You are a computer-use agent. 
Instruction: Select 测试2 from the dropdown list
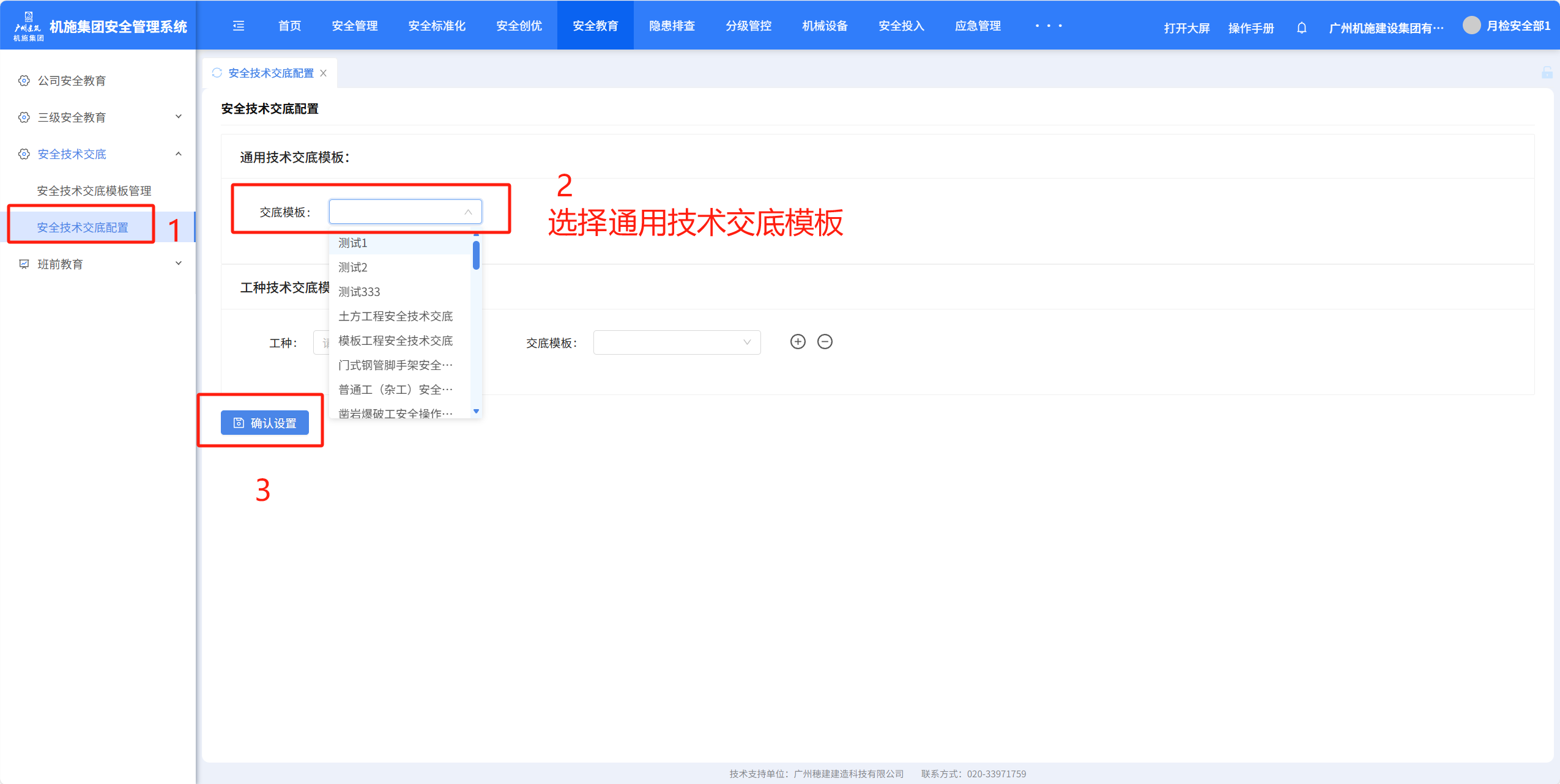pos(353,267)
